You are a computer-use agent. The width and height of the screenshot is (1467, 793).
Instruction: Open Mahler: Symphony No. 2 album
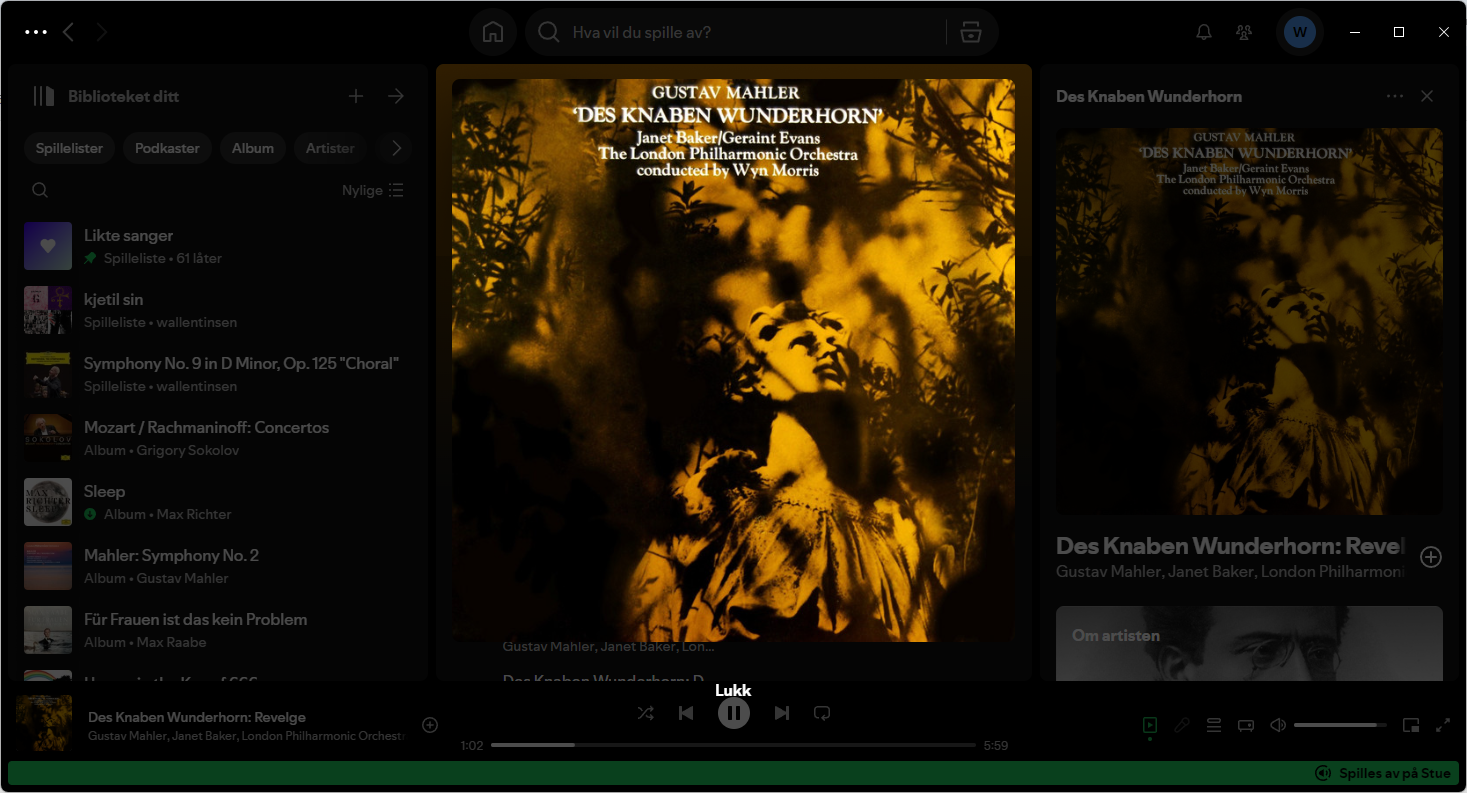point(218,566)
